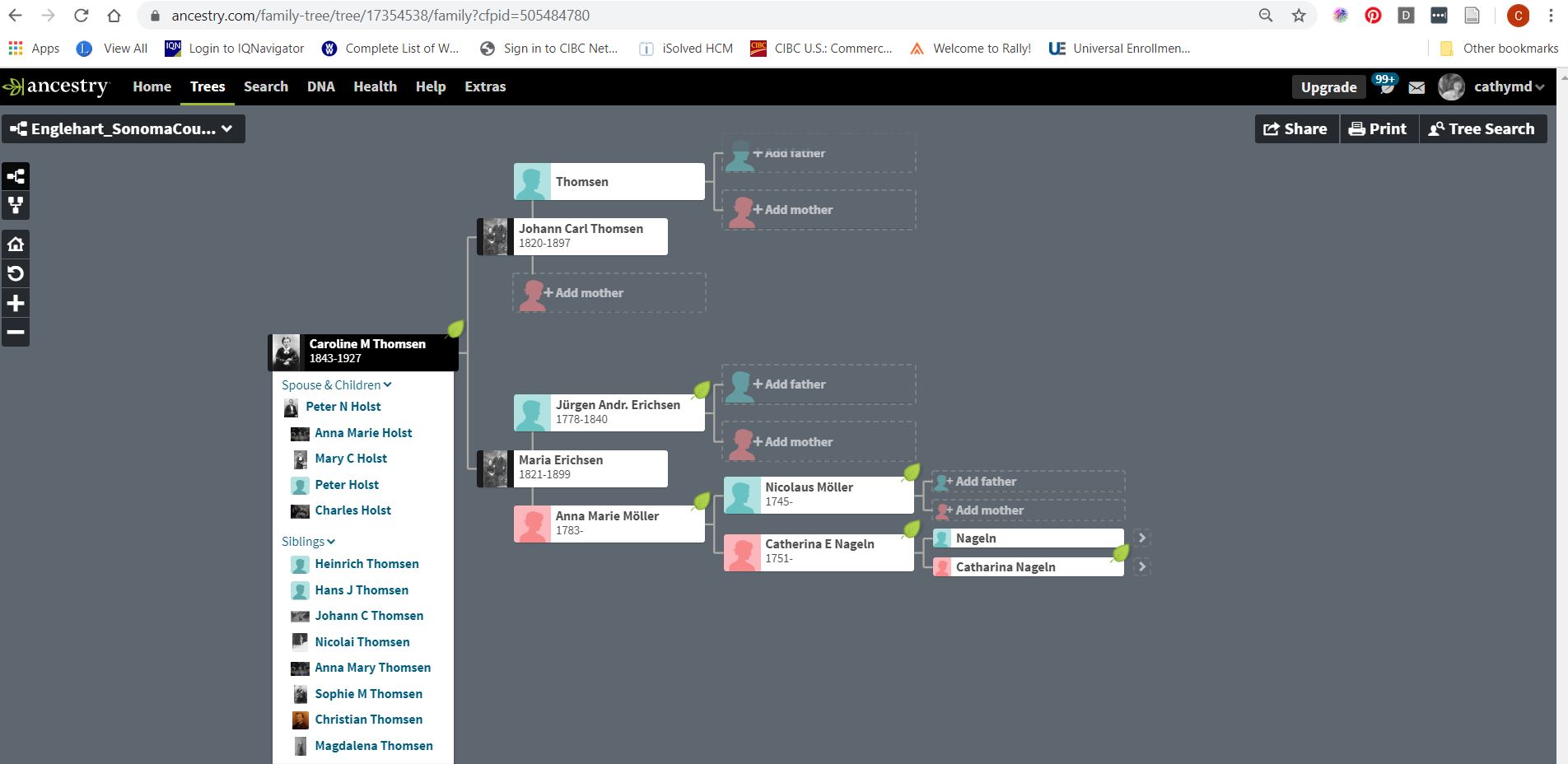The width and height of the screenshot is (1568, 764).
Task: Click the reset tree position icon
Action: pos(16,273)
